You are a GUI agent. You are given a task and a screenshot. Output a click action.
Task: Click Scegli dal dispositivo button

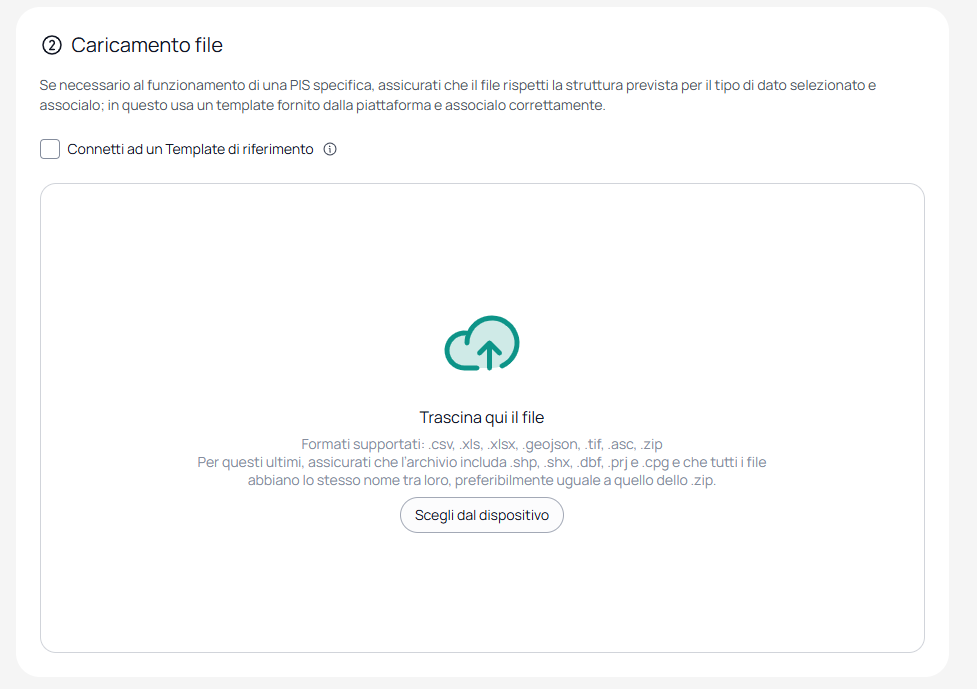pos(482,515)
